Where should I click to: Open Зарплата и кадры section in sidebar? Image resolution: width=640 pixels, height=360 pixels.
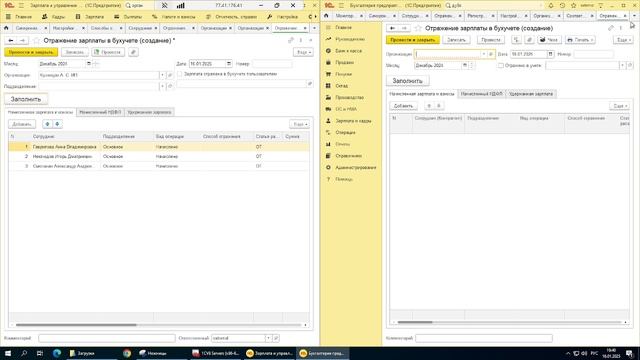coord(353,121)
